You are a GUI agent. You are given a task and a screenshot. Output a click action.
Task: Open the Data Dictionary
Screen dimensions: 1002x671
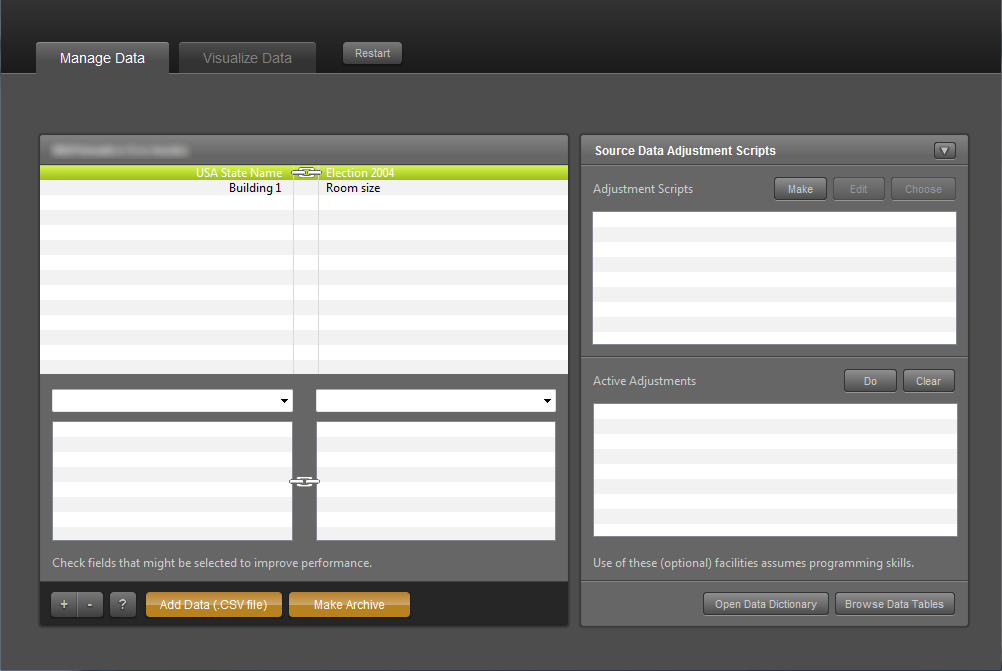tap(766, 604)
